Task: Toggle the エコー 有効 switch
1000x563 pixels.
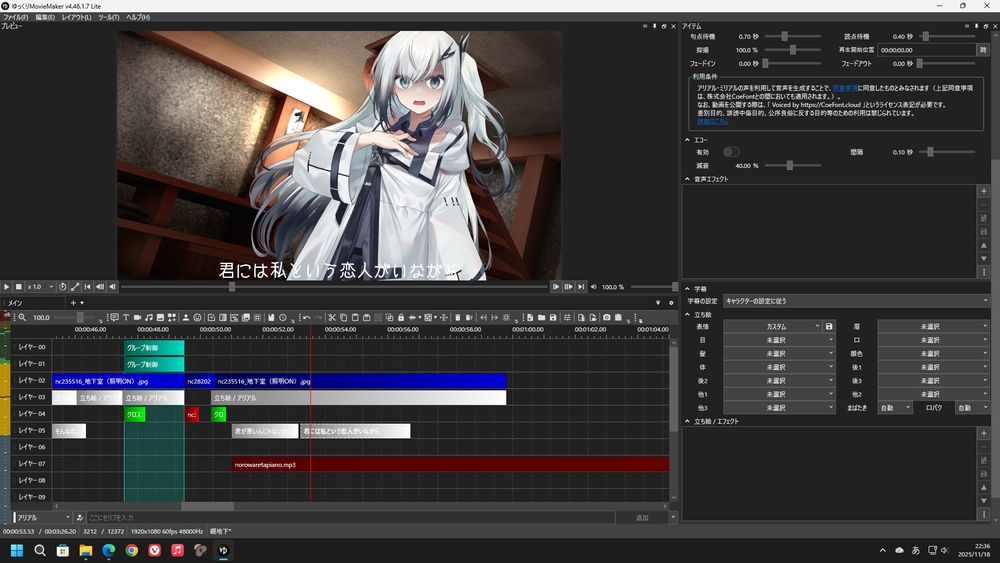Action: click(731, 152)
